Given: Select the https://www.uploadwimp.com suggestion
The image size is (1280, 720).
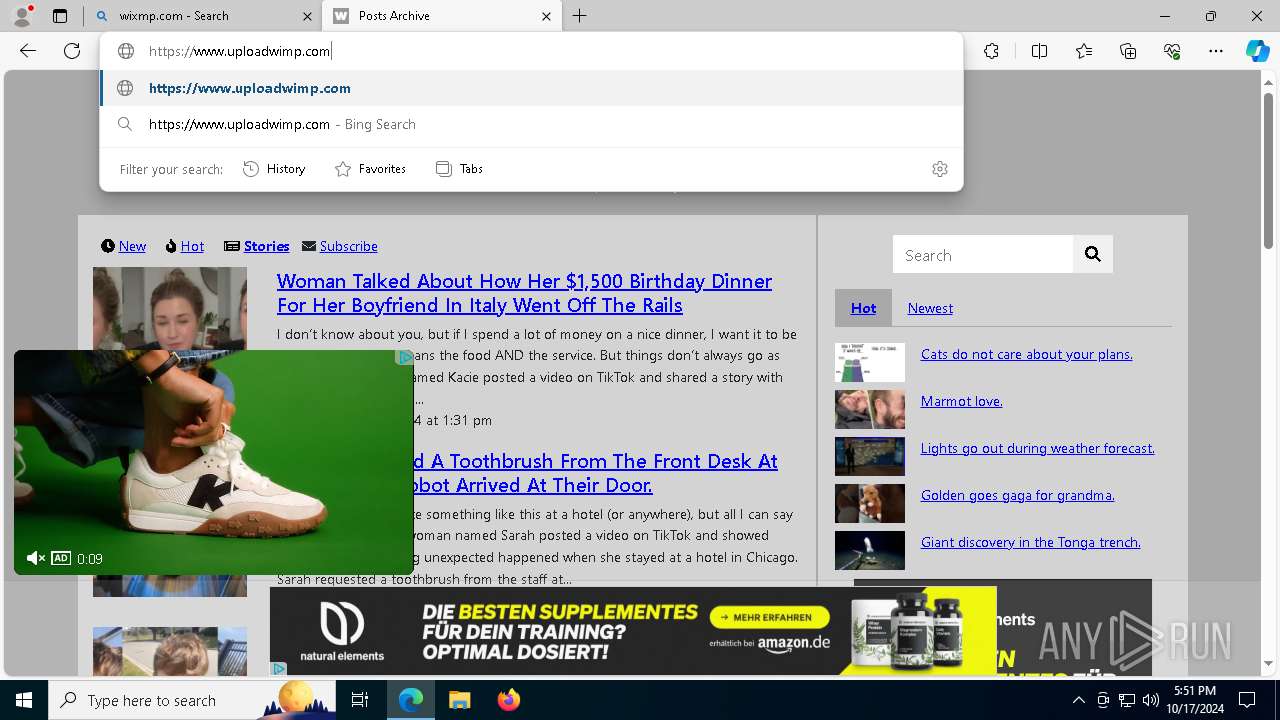Looking at the screenshot, I should click(531, 88).
